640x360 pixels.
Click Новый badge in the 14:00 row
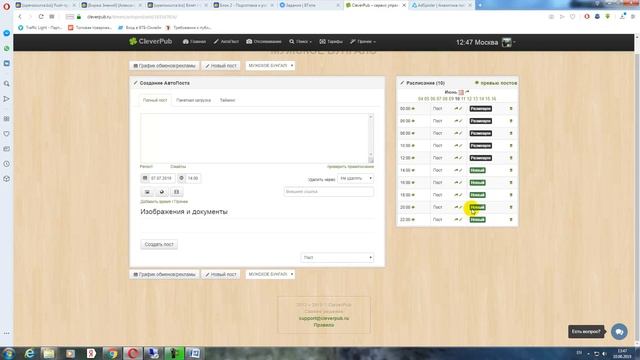click(477, 170)
